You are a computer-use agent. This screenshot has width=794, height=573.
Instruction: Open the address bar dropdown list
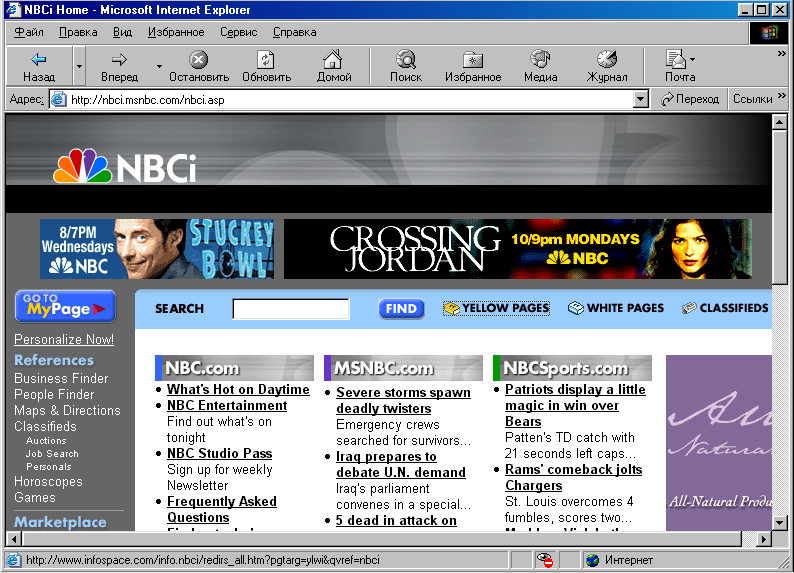tap(641, 99)
